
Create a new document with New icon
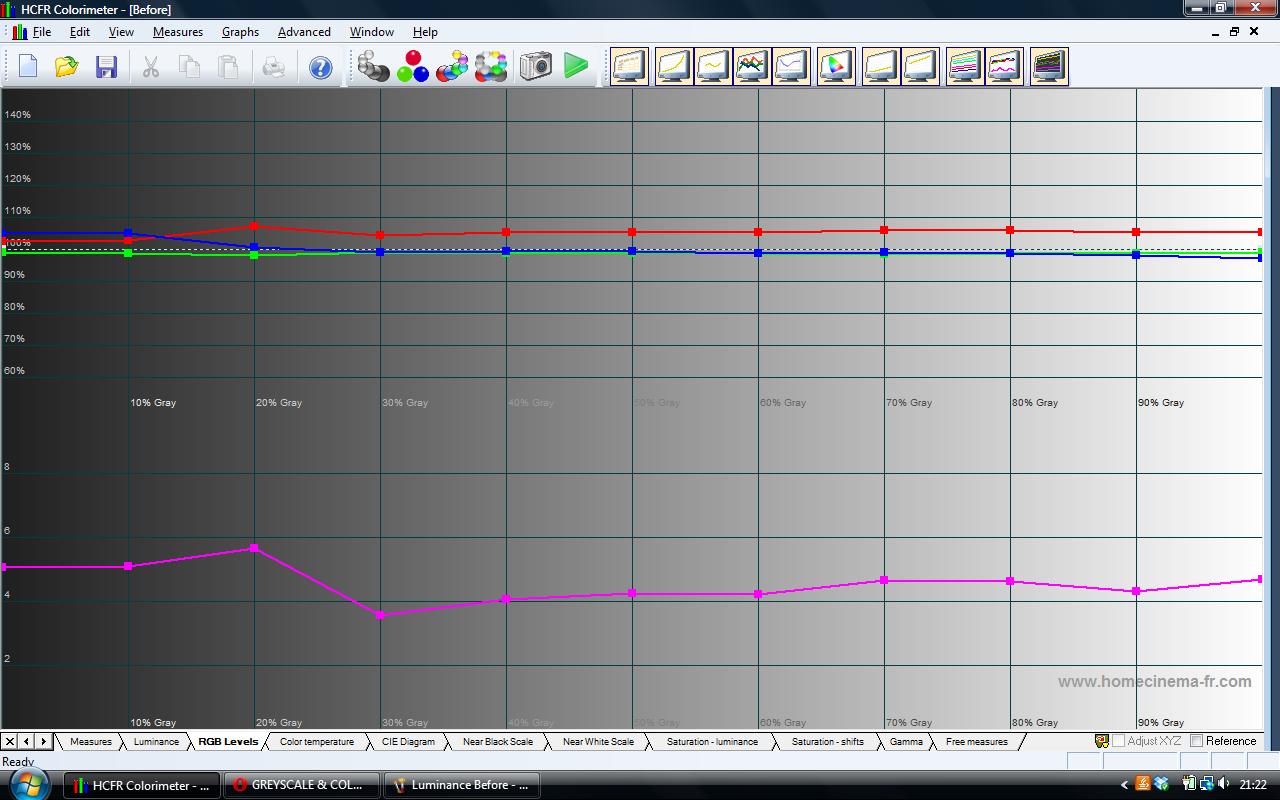tap(28, 67)
